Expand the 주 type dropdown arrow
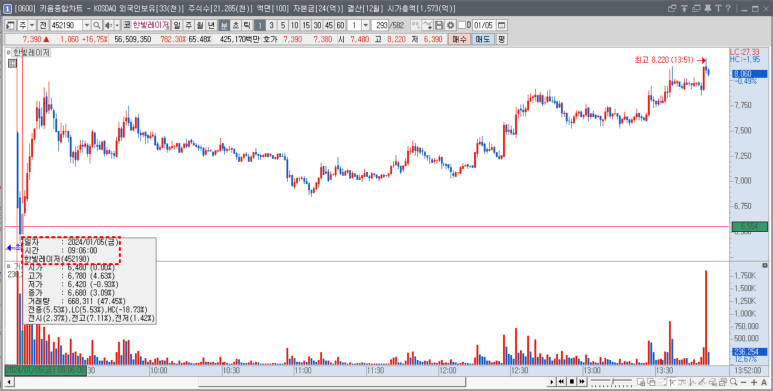 tap(32, 25)
